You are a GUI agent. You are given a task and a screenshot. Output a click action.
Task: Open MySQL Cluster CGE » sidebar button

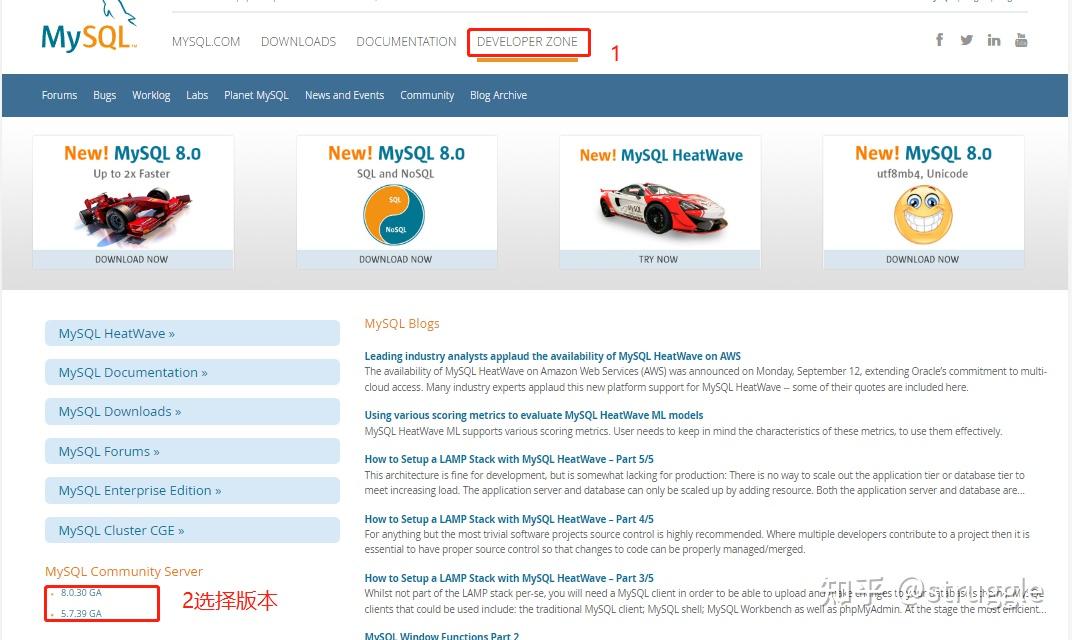coord(192,530)
